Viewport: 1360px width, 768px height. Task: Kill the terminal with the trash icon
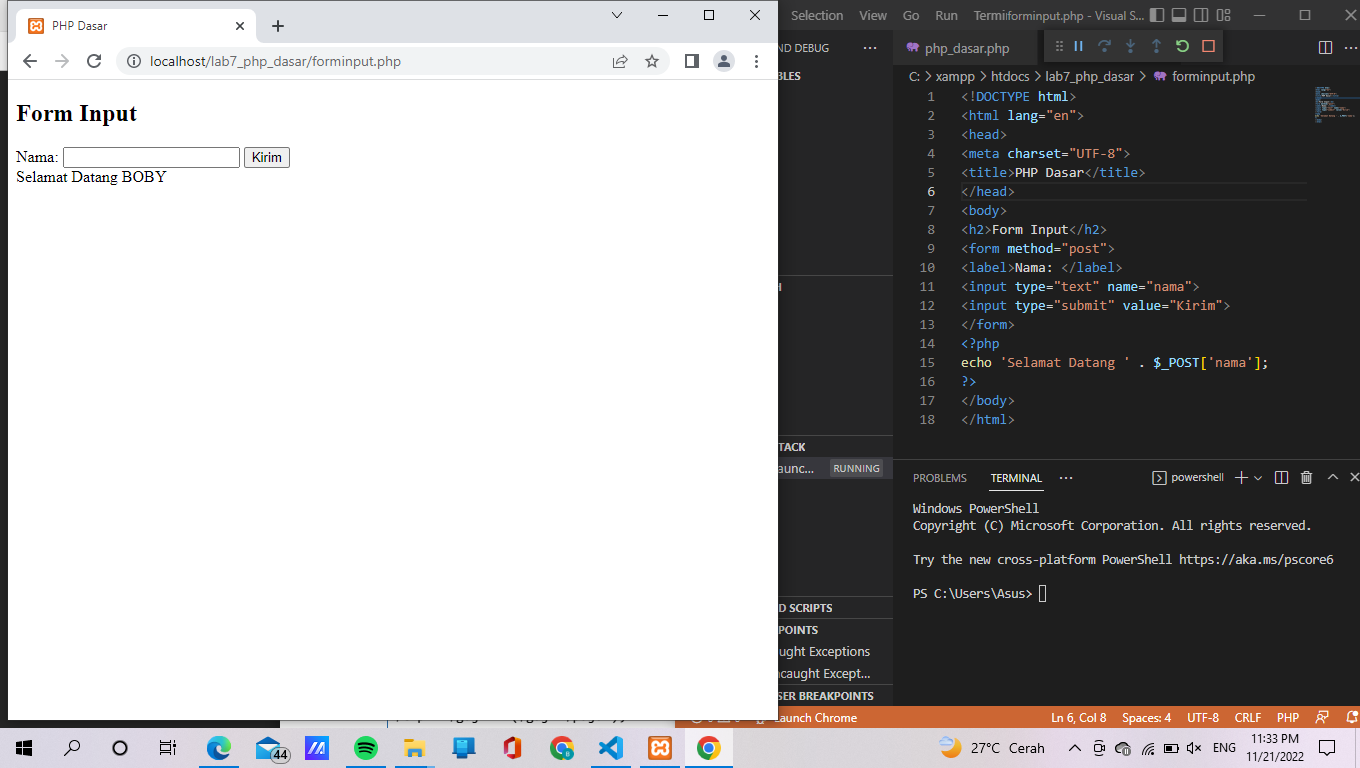click(1306, 477)
